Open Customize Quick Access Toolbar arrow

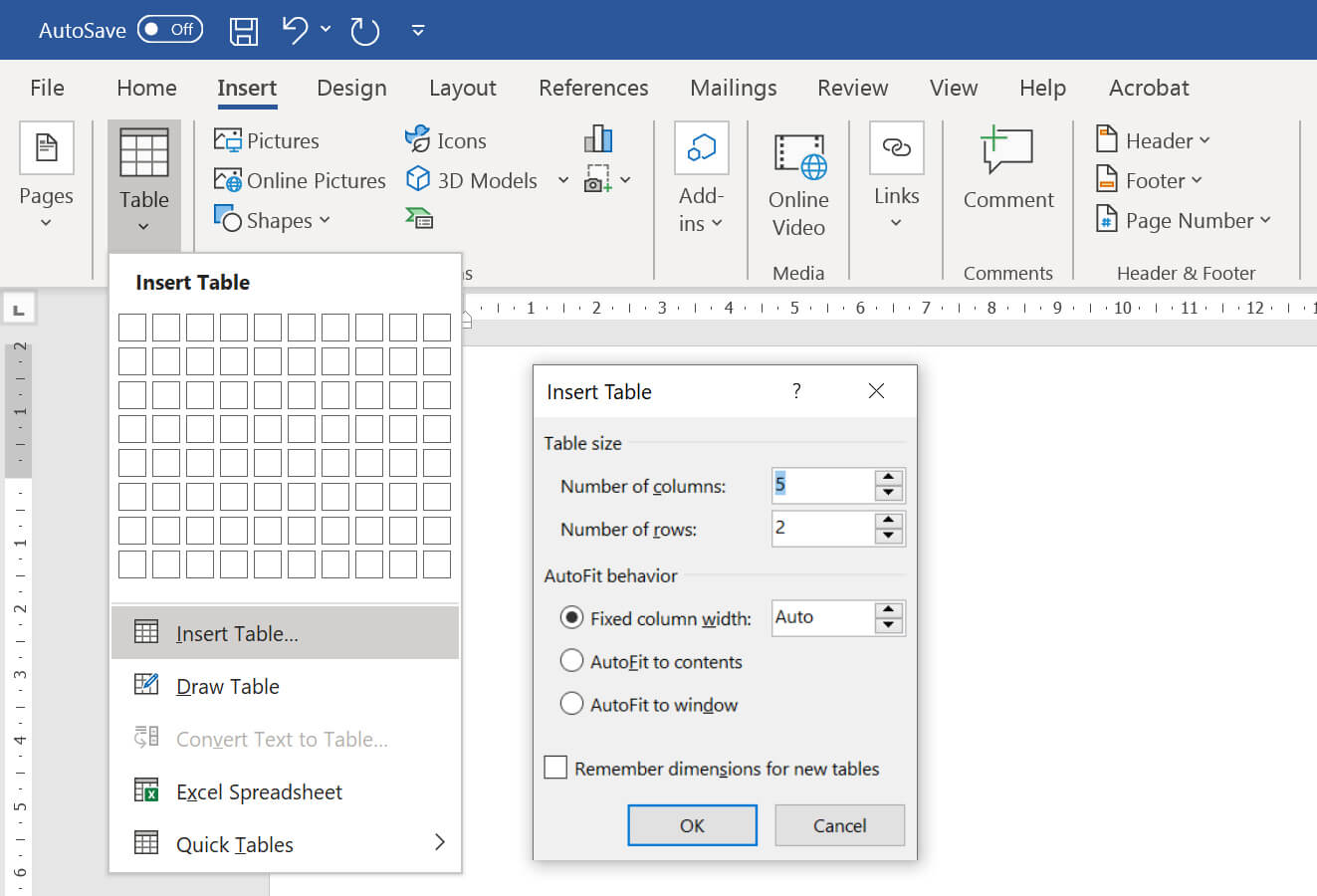coord(418,31)
